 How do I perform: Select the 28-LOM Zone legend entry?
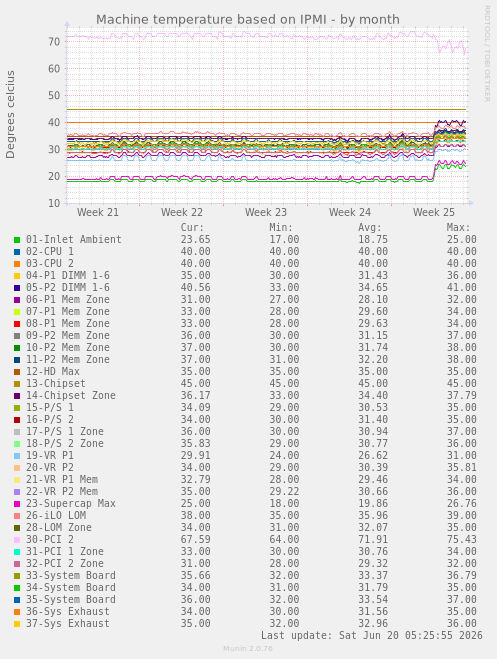pos(58,527)
